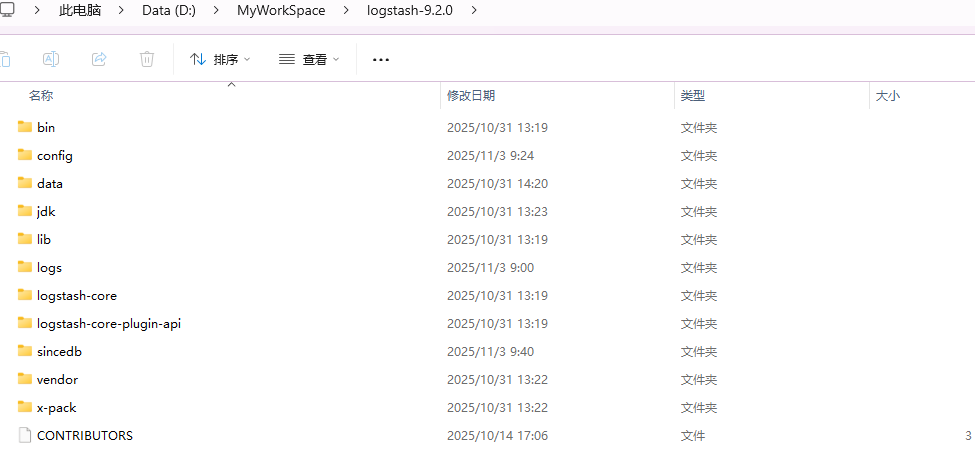975x449 pixels.
Task: Expand chevron before 此电脑 breadcrumb
Action: [x=38, y=11]
